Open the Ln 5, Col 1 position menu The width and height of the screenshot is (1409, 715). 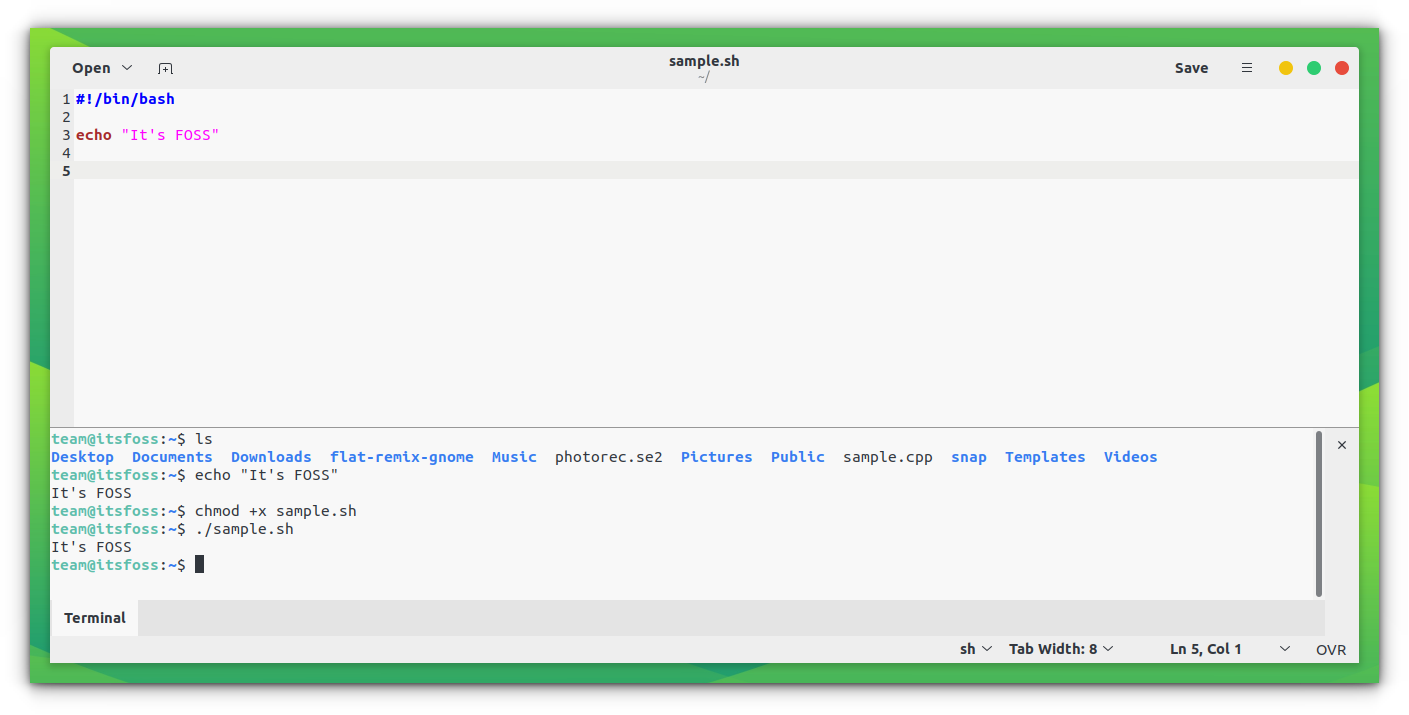coord(1229,649)
